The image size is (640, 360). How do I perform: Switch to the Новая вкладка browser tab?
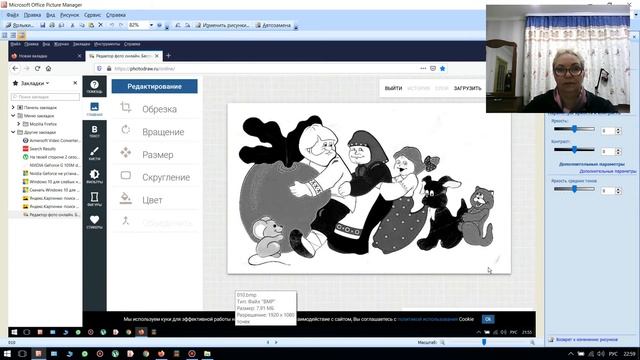46,56
